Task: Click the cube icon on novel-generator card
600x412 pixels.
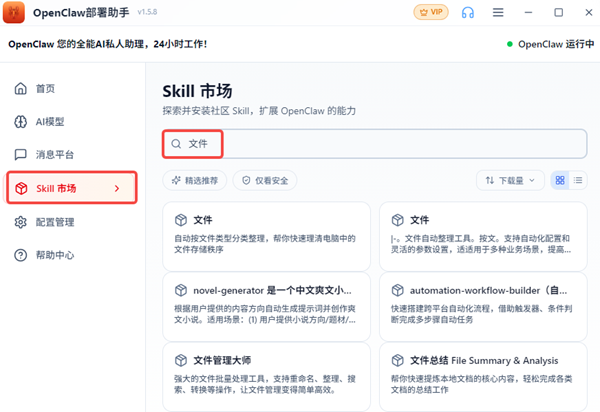Action: [181, 290]
